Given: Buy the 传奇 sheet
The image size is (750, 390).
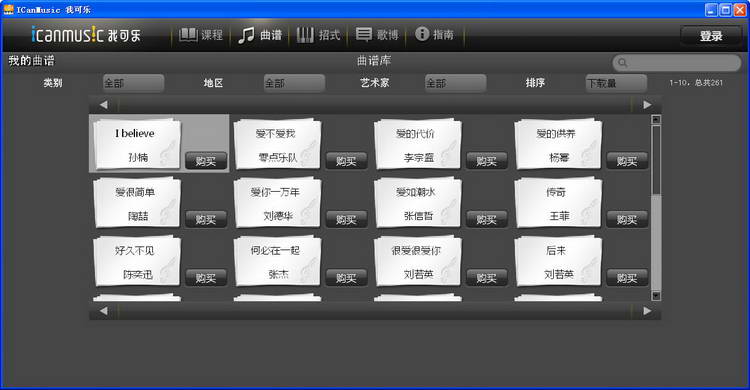Looking at the screenshot, I should pyautogui.click(x=627, y=219).
